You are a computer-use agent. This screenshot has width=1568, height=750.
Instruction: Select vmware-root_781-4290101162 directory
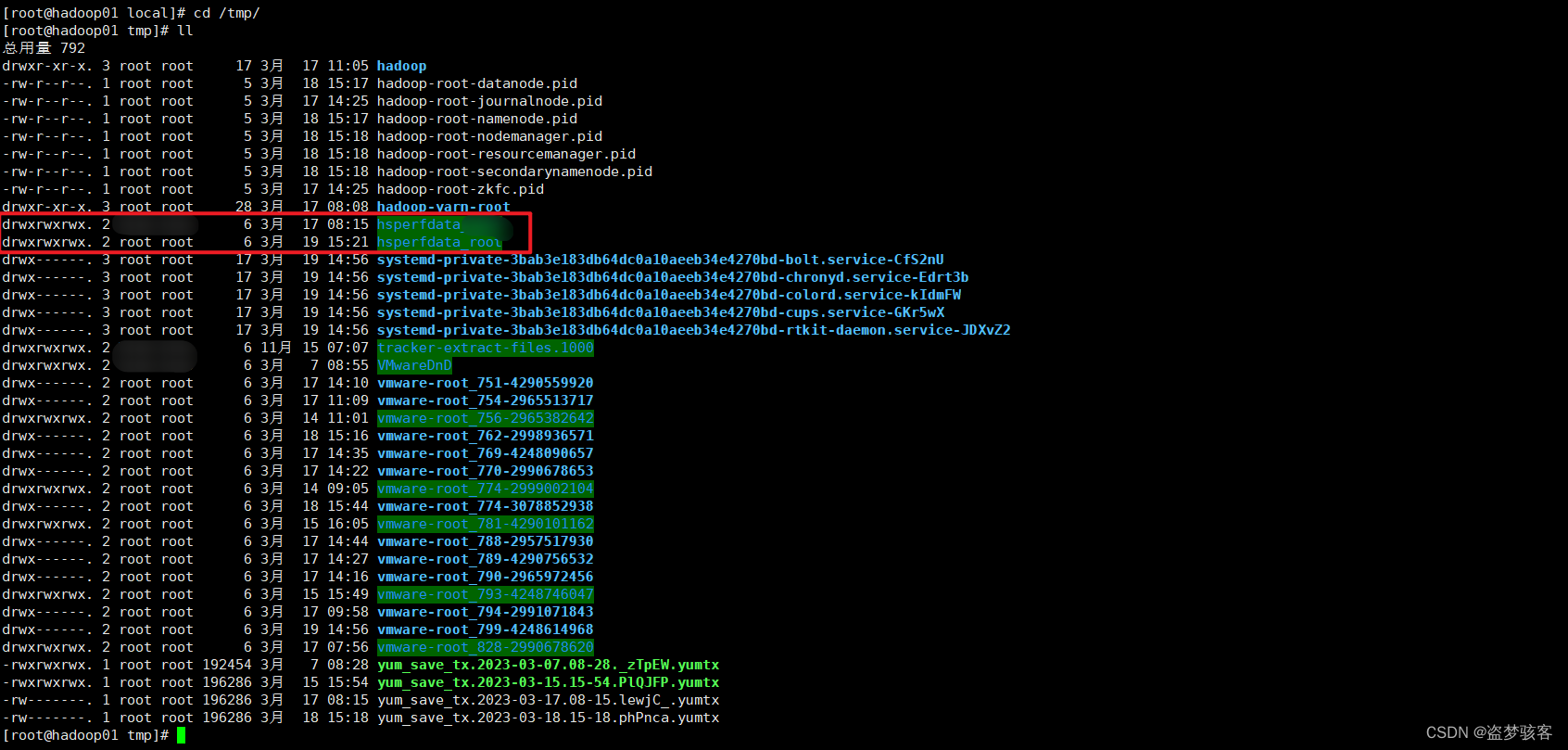coord(486,524)
